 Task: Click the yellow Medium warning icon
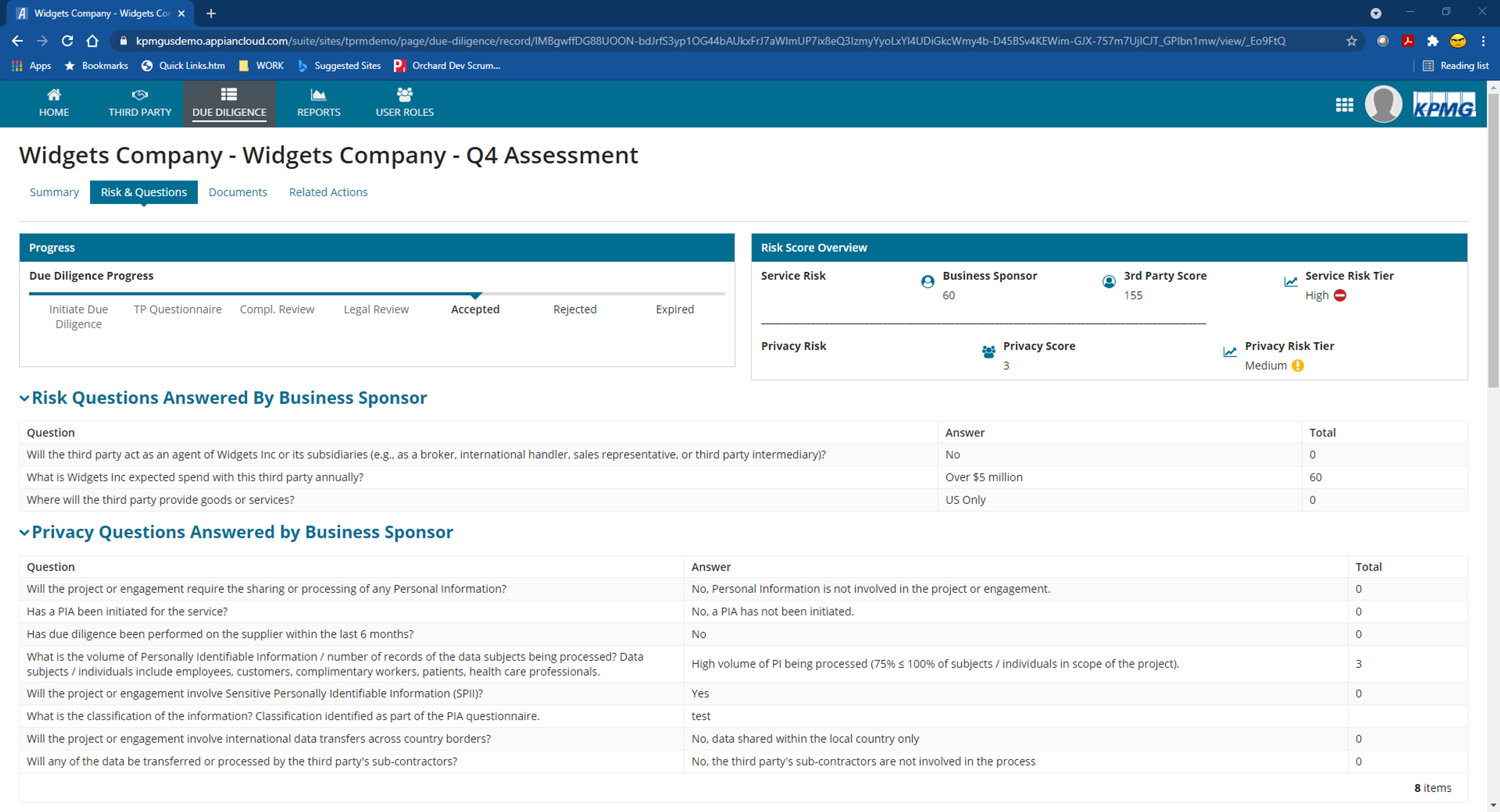(x=1297, y=365)
